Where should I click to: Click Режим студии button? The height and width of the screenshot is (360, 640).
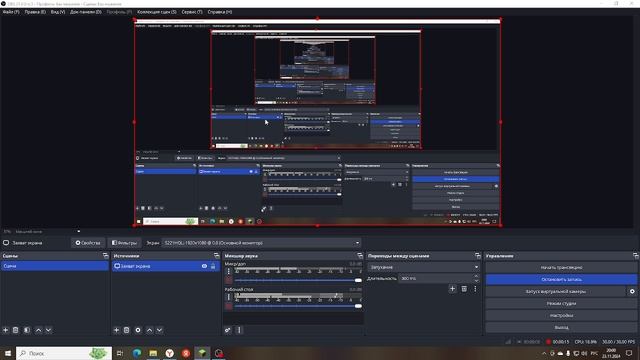[561, 303]
